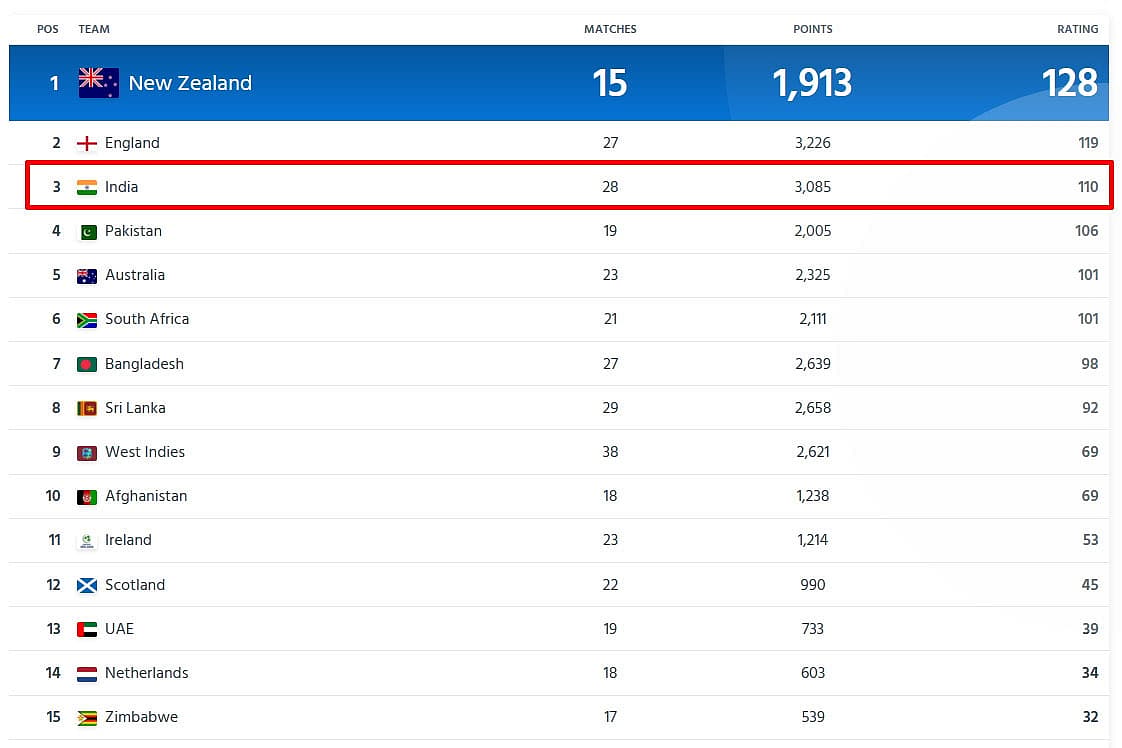Click the Bangladesh flag icon

tap(87, 364)
